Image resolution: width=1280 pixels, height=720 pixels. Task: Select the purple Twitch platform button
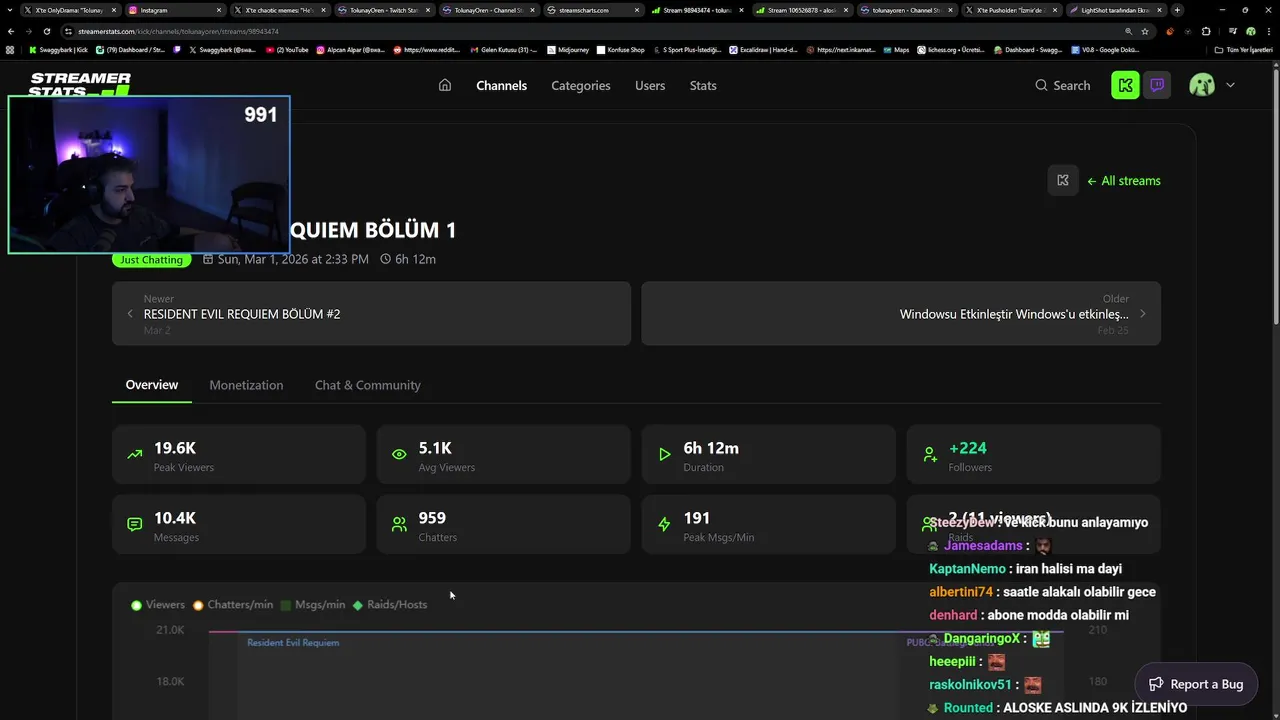[x=1157, y=85]
